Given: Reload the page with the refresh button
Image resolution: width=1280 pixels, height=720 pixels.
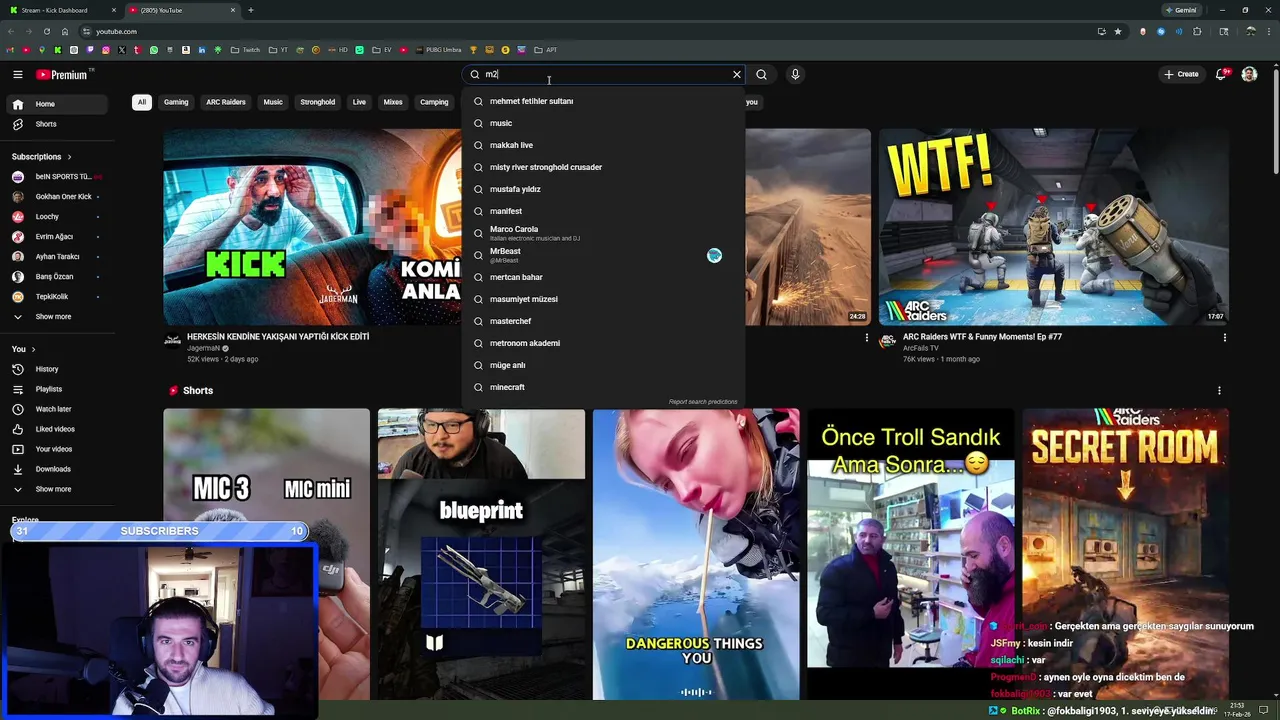Looking at the screenshot, I should point(46,31).
